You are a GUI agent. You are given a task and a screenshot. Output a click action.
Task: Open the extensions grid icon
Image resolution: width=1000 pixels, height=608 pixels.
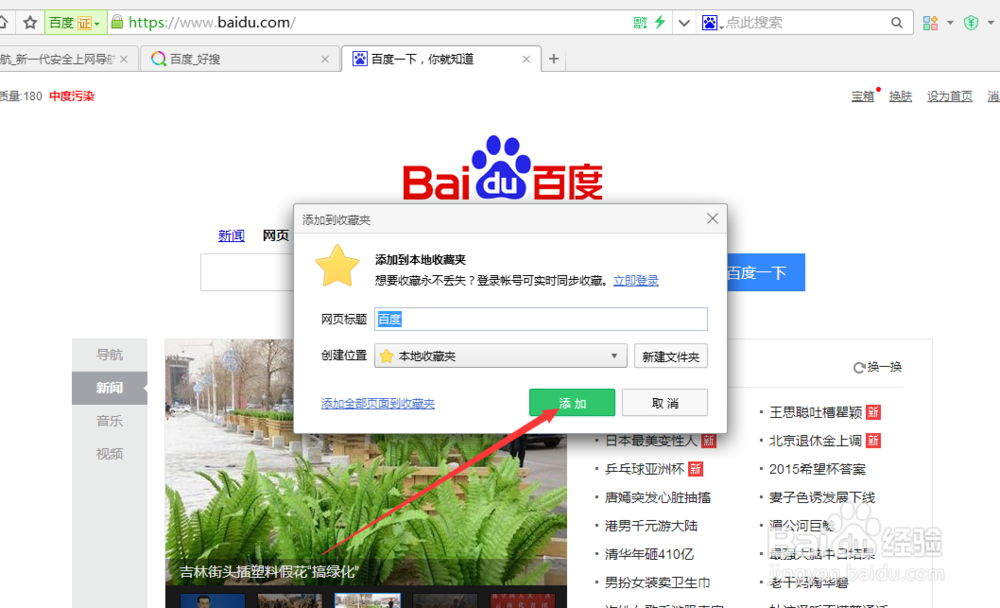point(930,23)
